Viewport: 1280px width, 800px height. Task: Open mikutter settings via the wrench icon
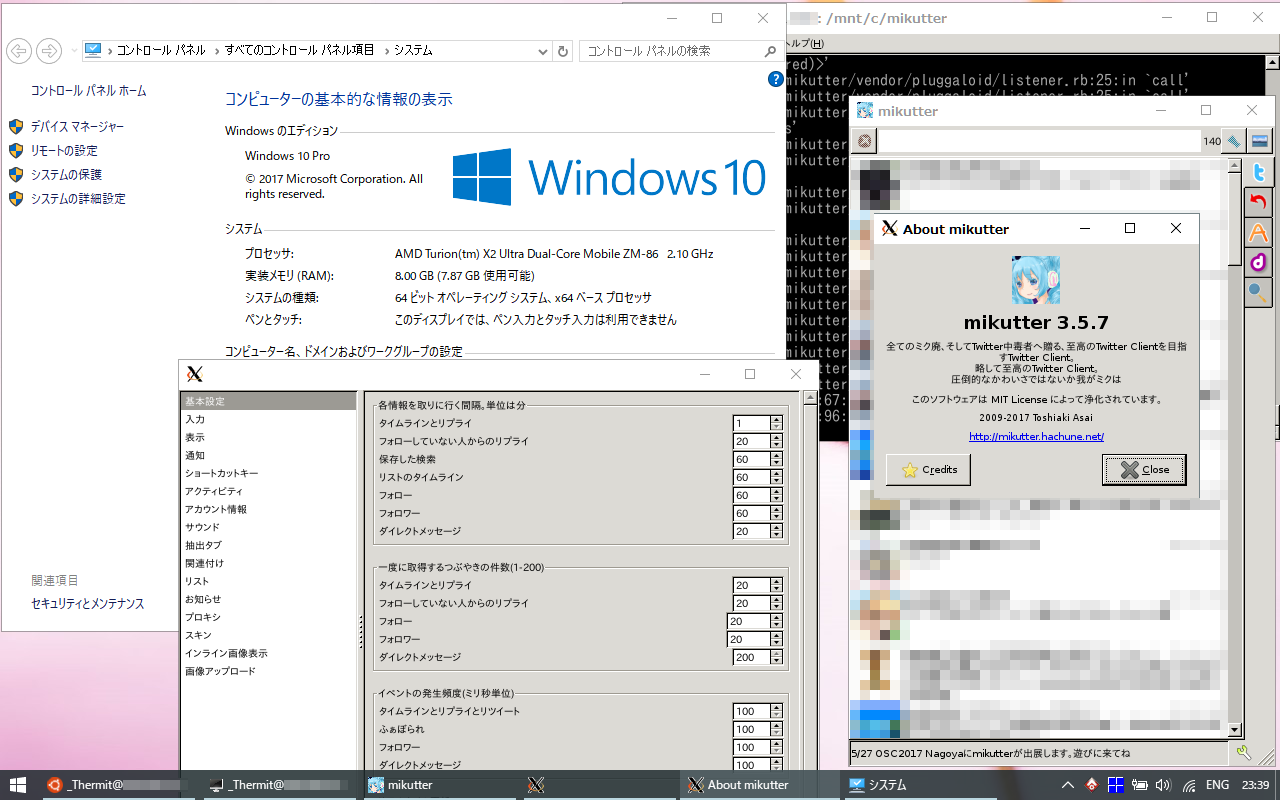[x=1242, y=753]
